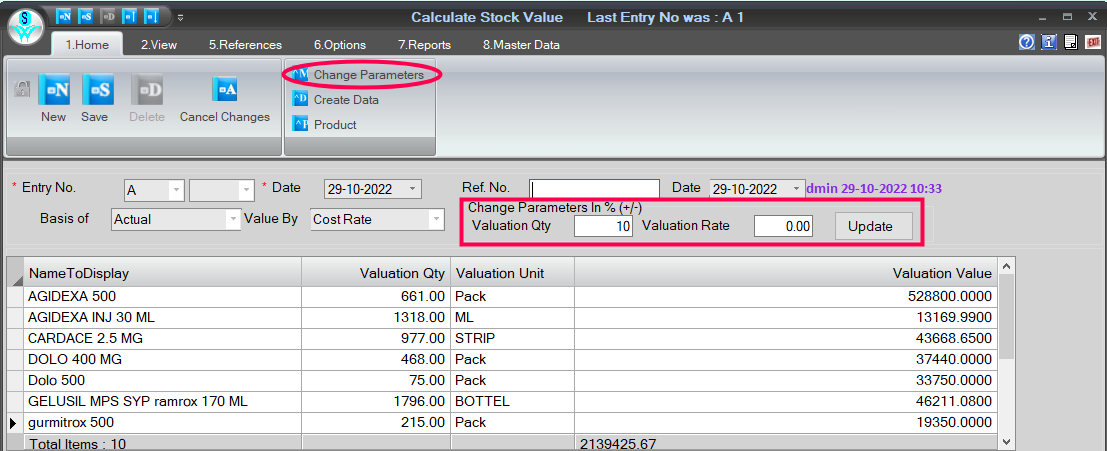Click the blue help question-mark icon
Viewport: 1107px width, 451px height.
1027,42
